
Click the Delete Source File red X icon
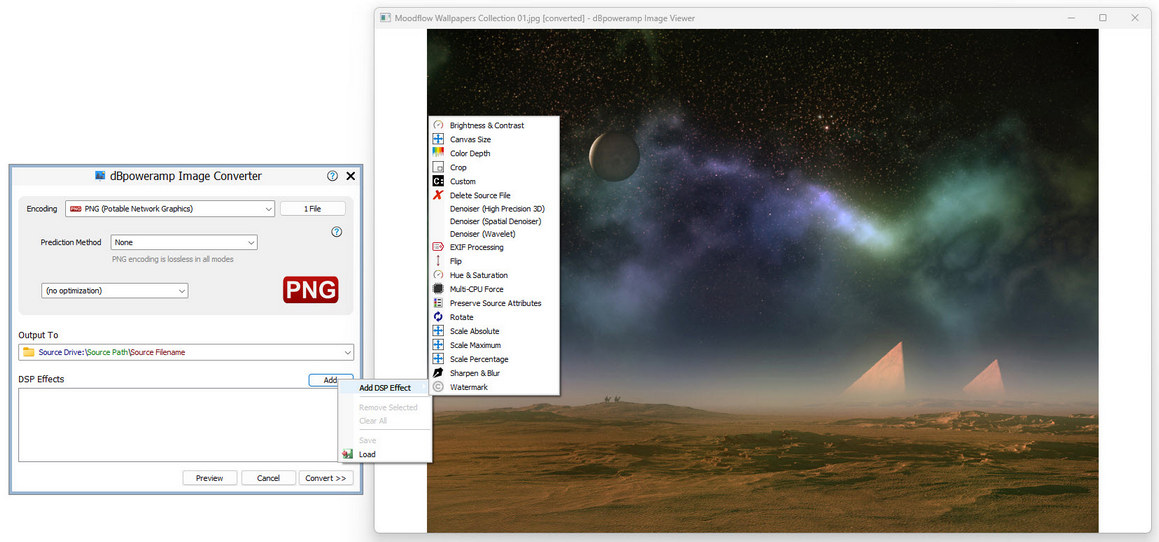pos(438,195)
